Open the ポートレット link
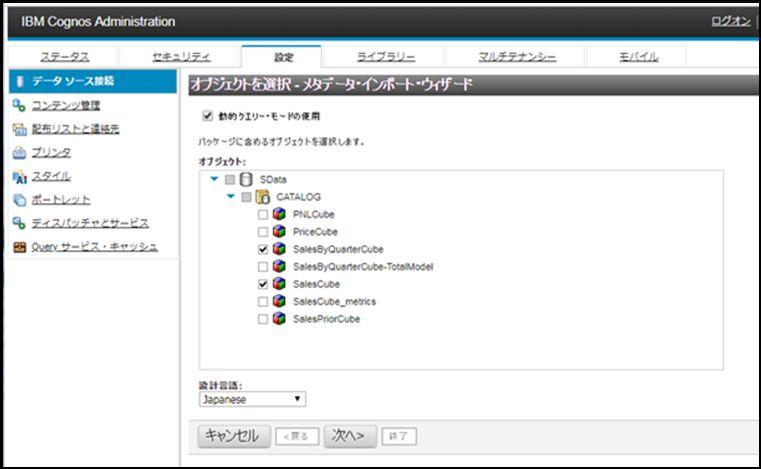The image size is (761, 469). pos(61,200)
